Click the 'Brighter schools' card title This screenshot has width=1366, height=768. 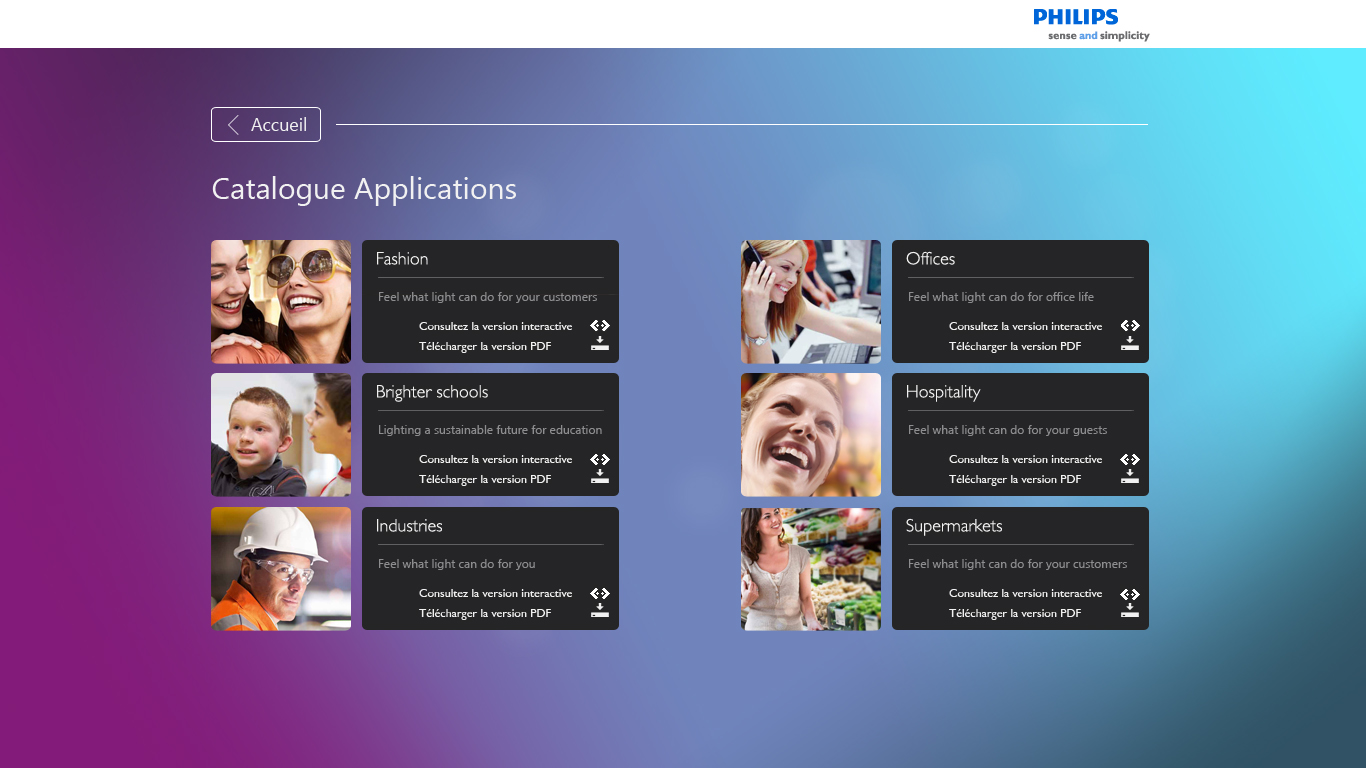(x=432, y=392)
